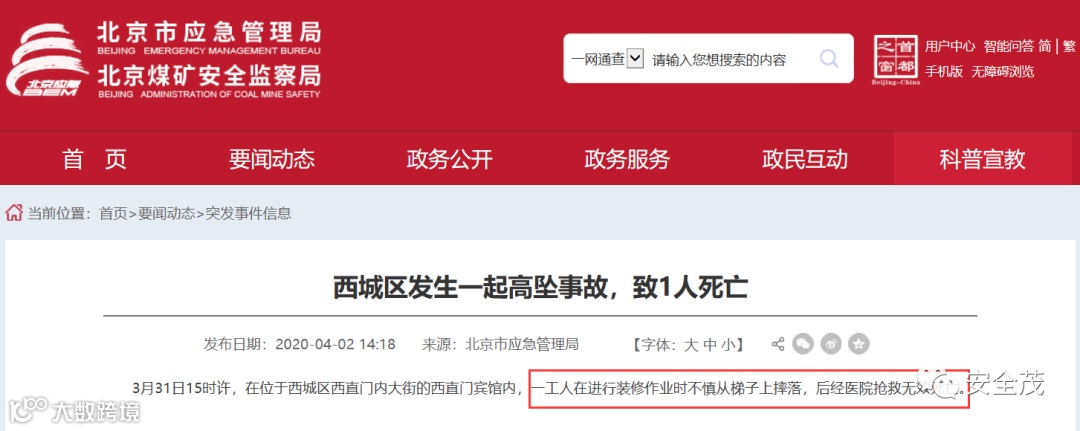Open the 用户中心 link

(950, 46)
